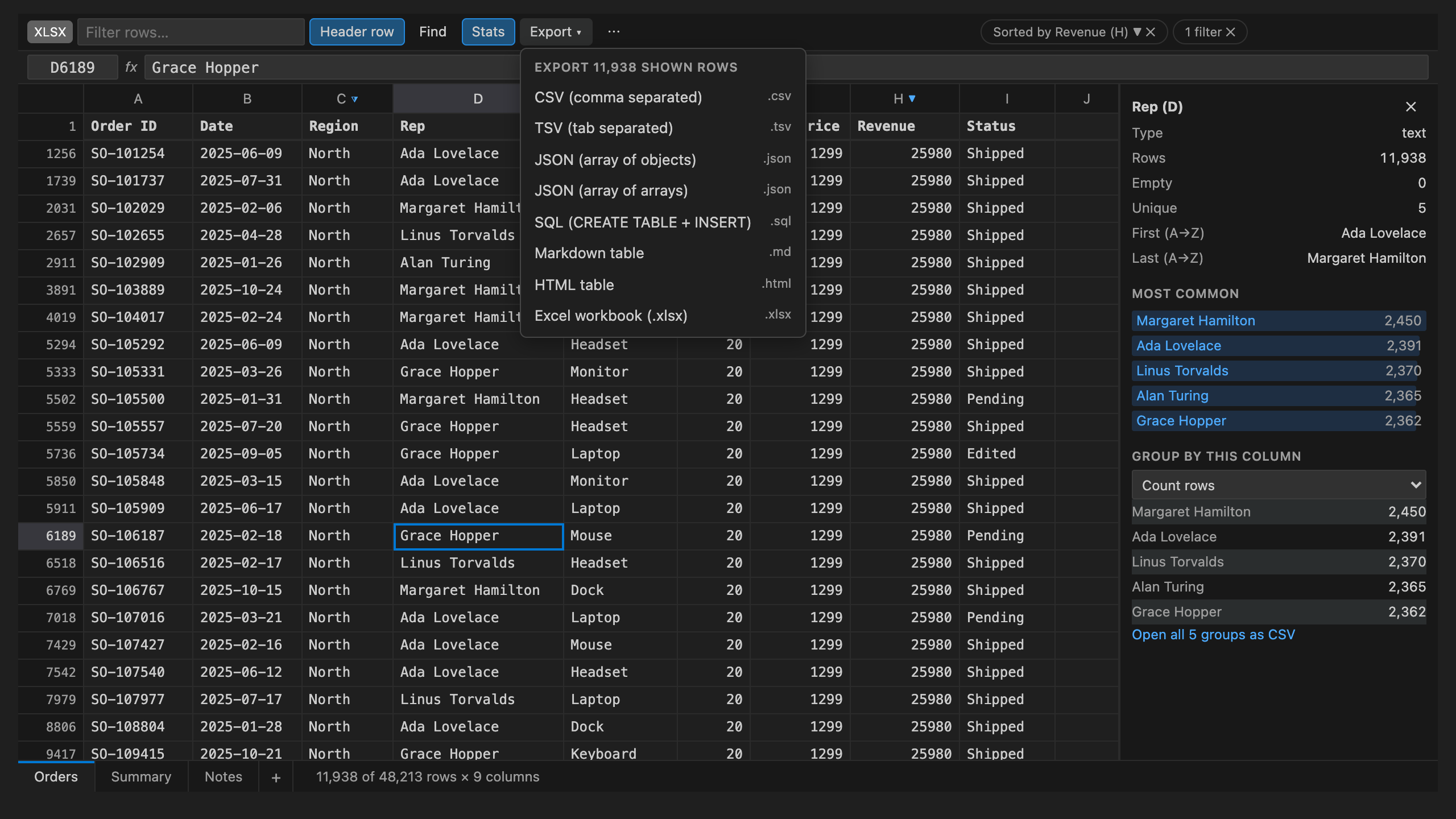
Task: Close the Rep (D) stats panel
Action: 1411,107
